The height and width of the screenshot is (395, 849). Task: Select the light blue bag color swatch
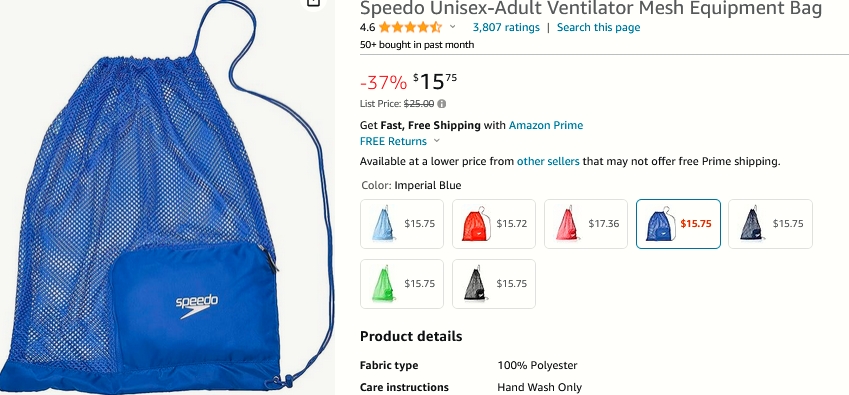click(x=402, y=223)
